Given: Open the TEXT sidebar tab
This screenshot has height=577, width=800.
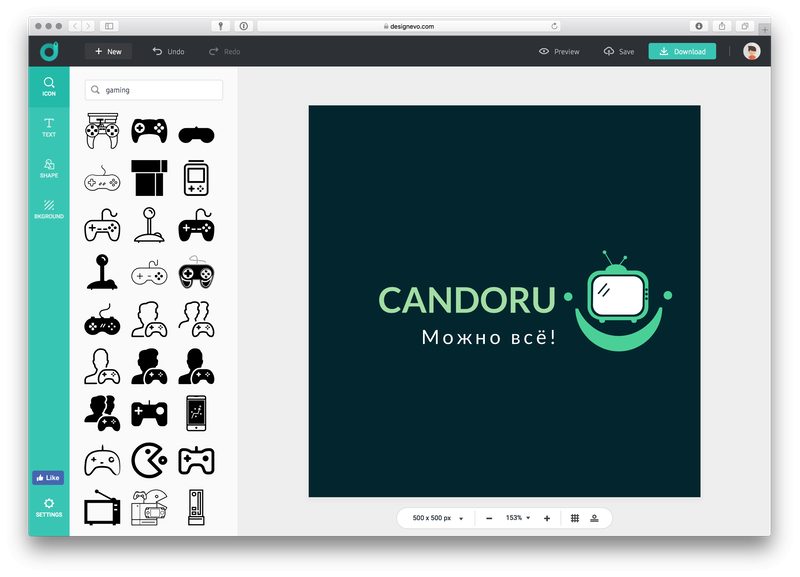Looking at the screenshot, I should (49, 128).
